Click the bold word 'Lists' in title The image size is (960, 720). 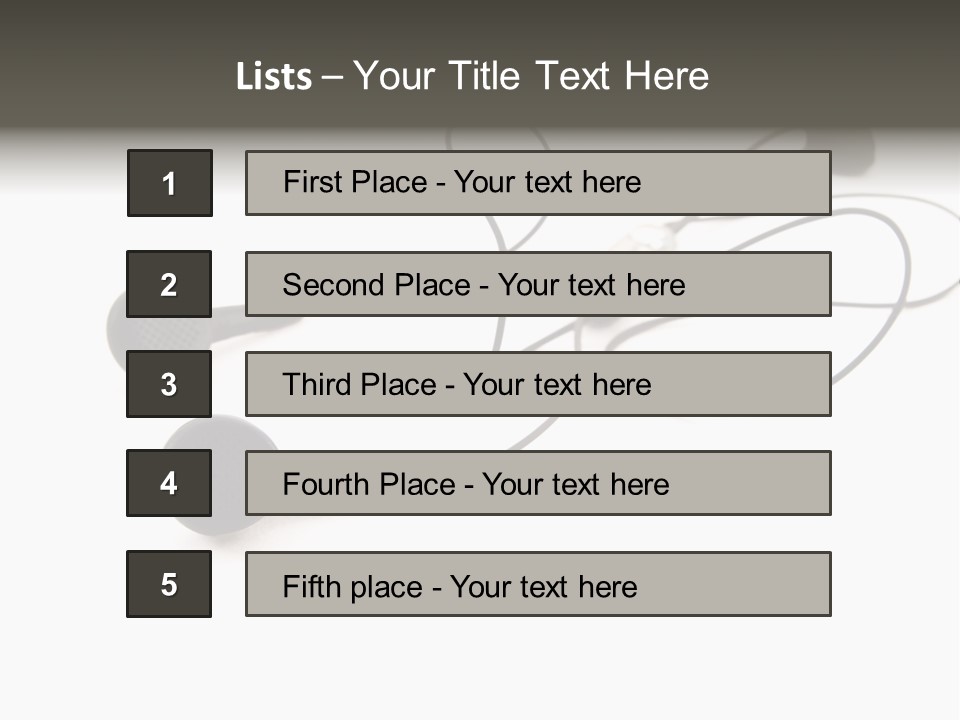(273, 77)
